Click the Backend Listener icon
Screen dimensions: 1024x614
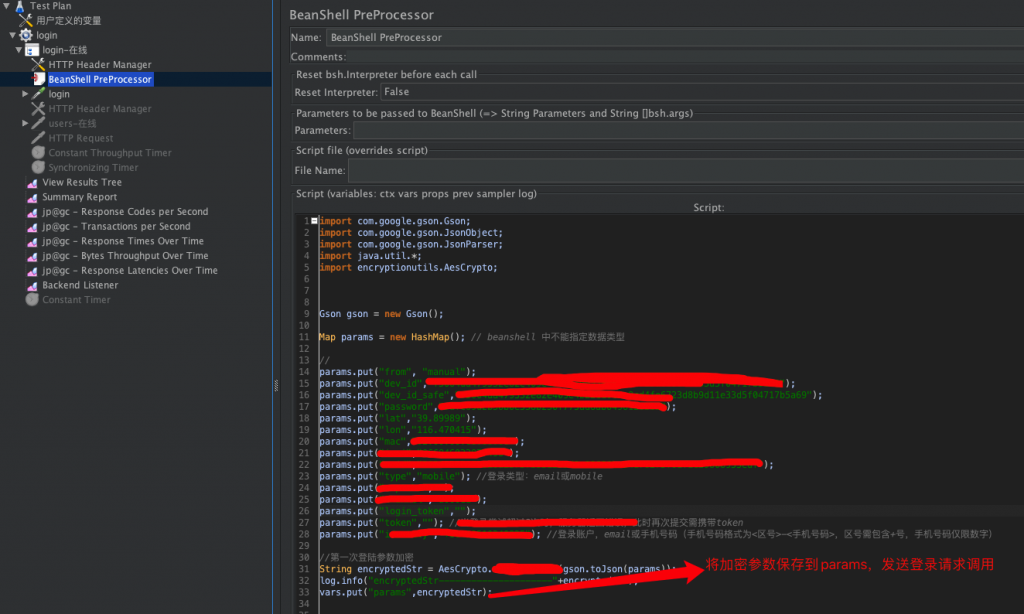(x=32, y=286)
